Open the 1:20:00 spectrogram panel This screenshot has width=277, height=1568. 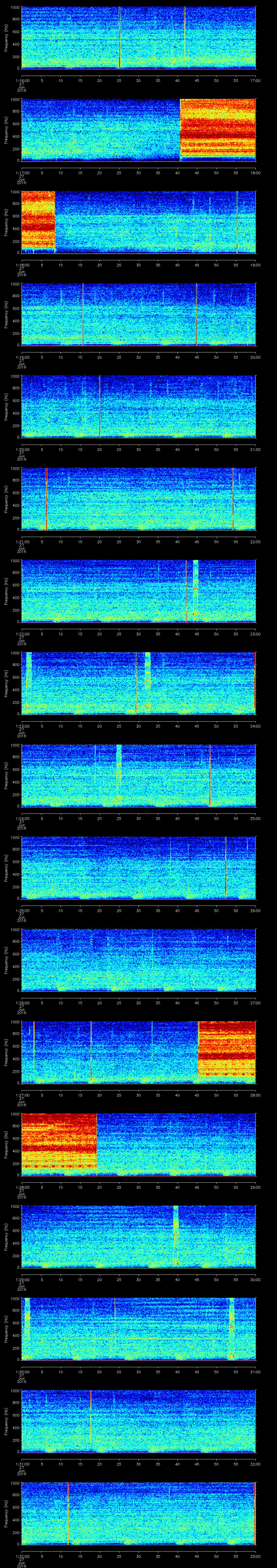pos(139,407)
